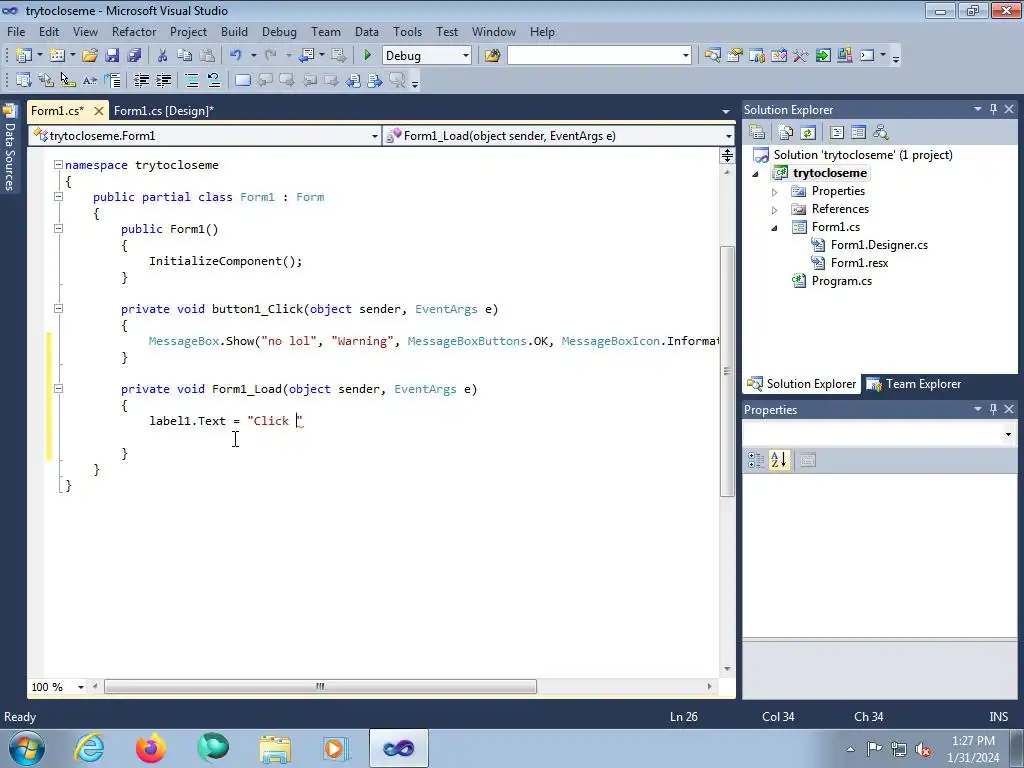Screen dimensions: 1024x768
Task: Refresh the Solution Explorer tree
Action: pos(808,133)
